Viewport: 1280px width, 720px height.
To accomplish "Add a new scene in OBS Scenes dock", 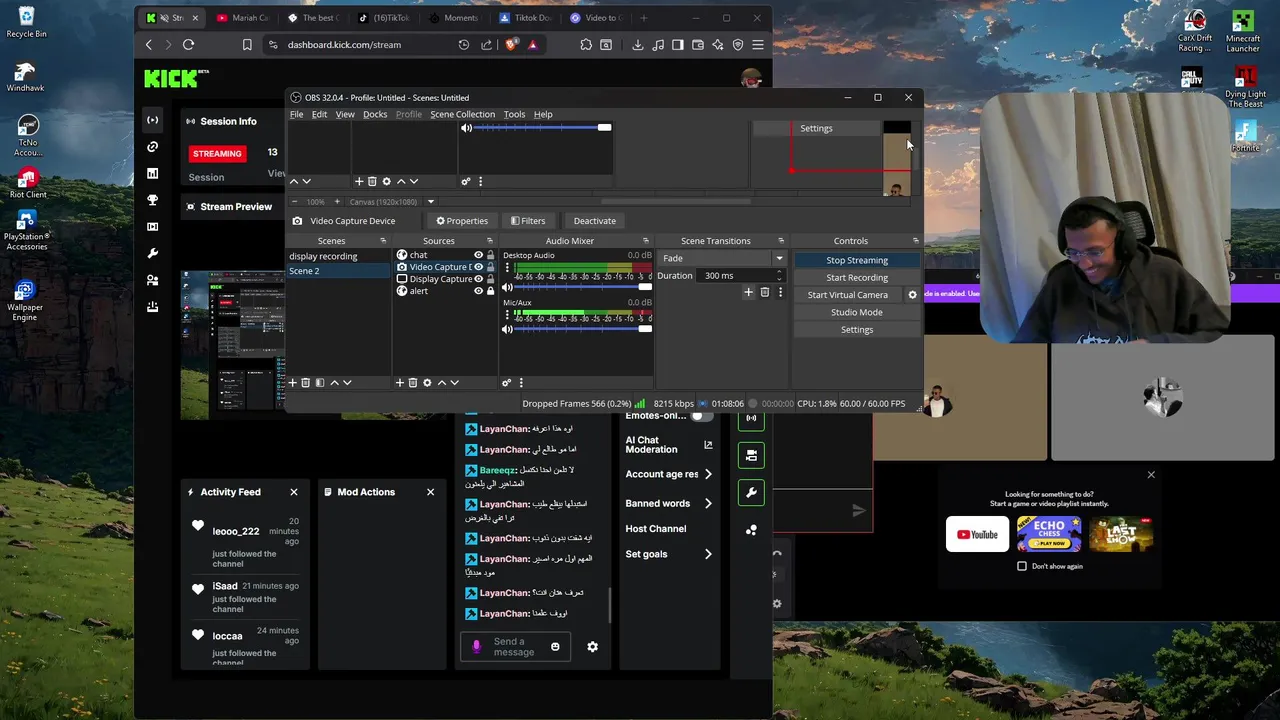I will [x=293, y=382].
